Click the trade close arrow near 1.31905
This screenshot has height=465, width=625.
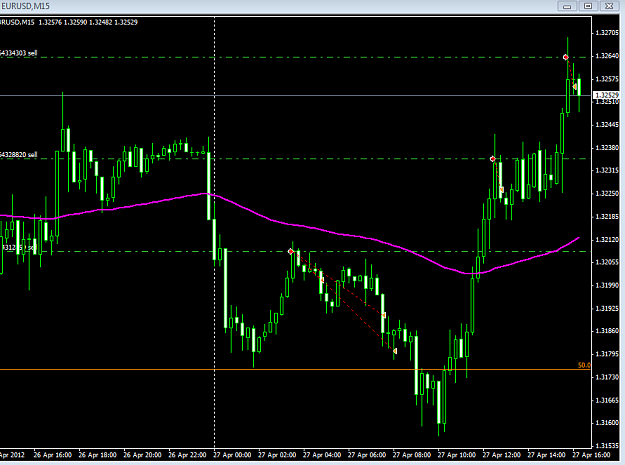point(384,315)
